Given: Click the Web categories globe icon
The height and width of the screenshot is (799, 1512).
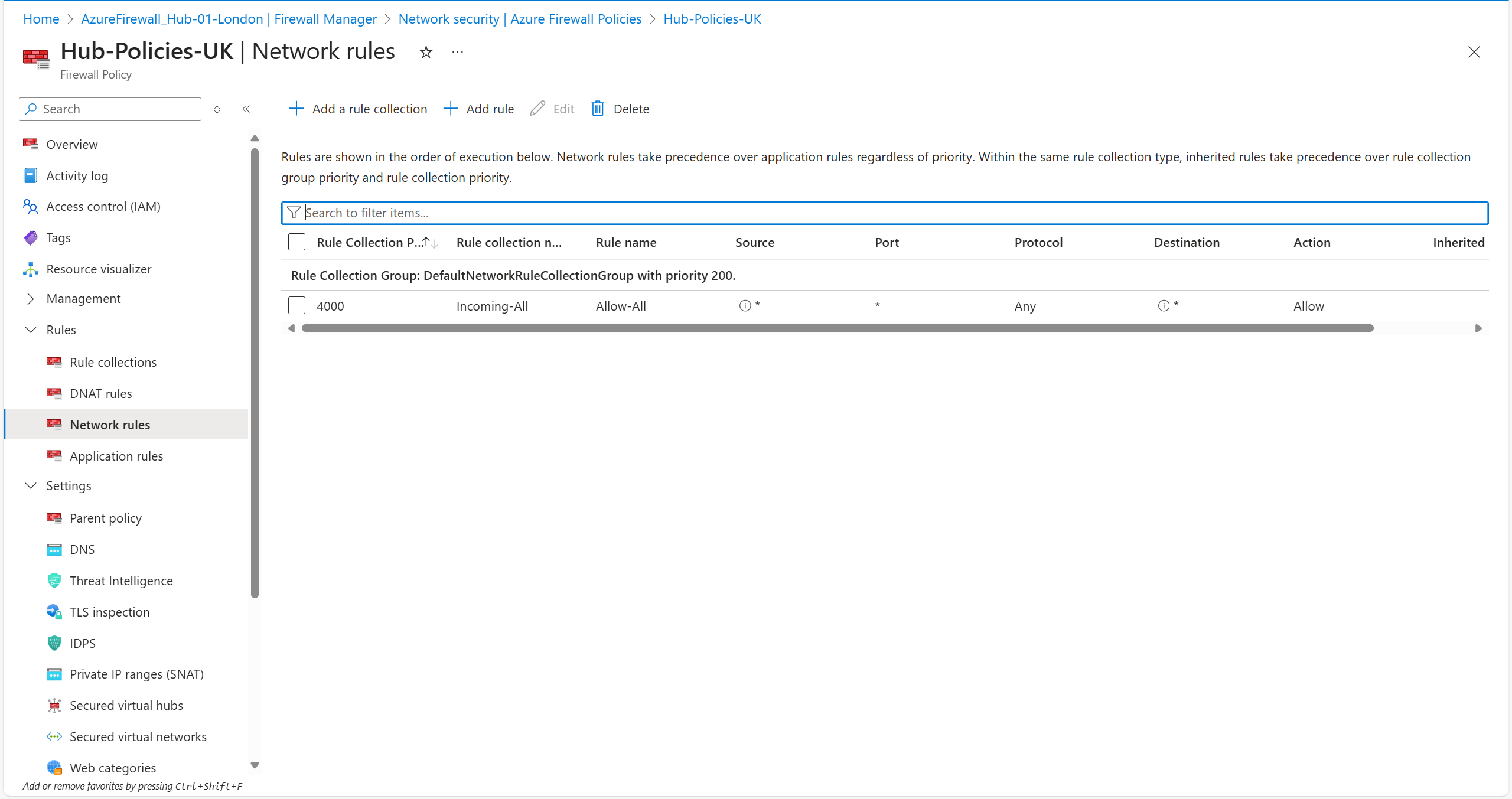Looking at the screenshot, I should (54, 768).
